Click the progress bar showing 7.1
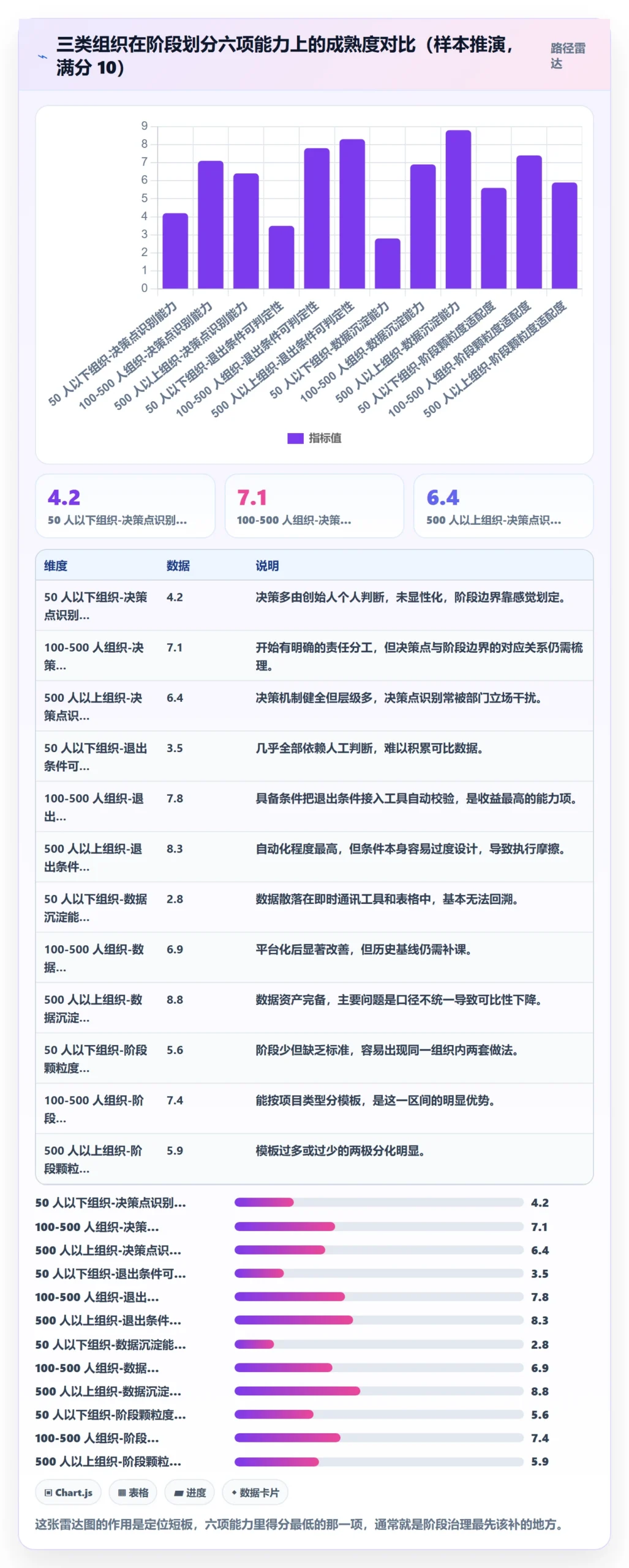629x1568 pixels. coord(379,1226)
